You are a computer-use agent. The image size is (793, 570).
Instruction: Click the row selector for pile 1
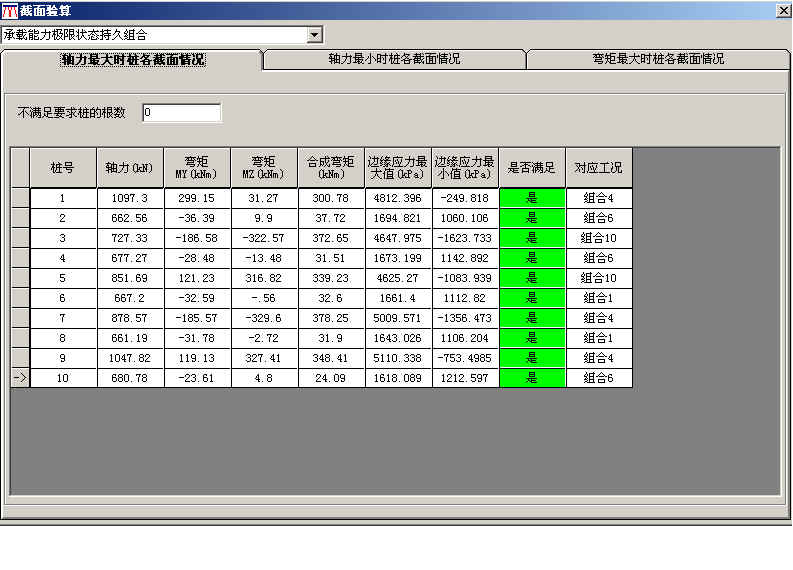(19, 198)
